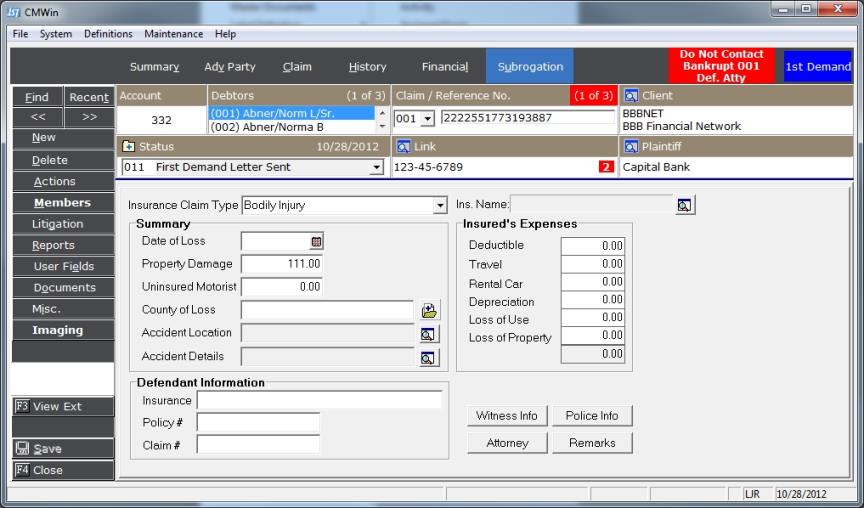Click the Property Damage input field
This screenshot has height=508, width=864.
click(x=283, y=264)
